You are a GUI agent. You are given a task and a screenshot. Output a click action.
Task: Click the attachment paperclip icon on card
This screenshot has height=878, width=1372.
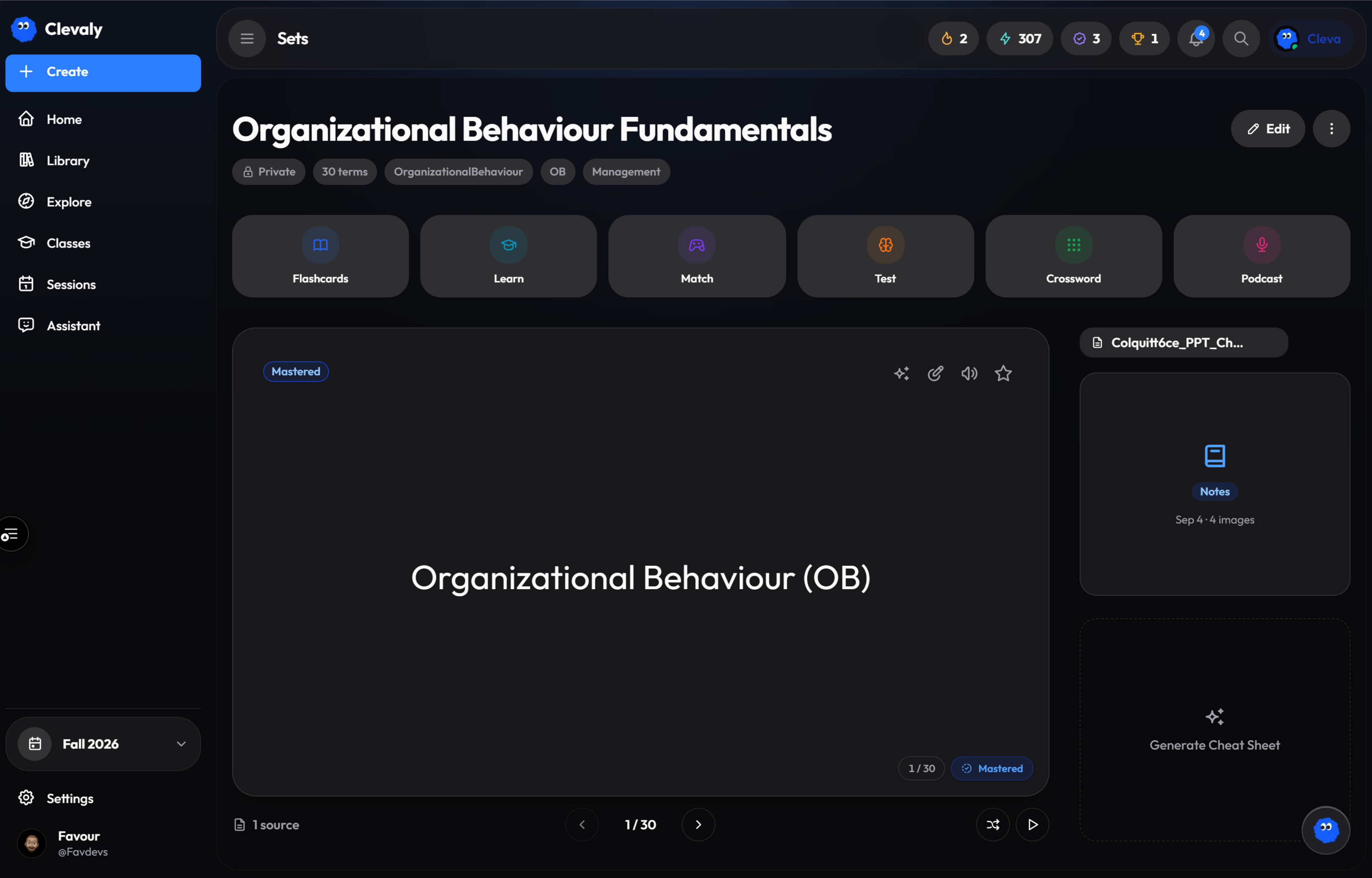pyautogui.click(x=935, y=373)
